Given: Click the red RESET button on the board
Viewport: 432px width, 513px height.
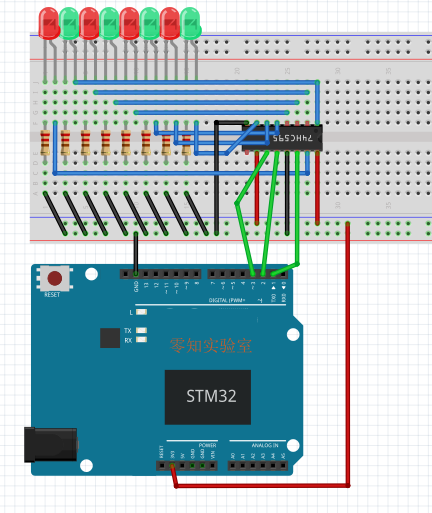Looking at the screenshot, I should click(x=55, y=278).
